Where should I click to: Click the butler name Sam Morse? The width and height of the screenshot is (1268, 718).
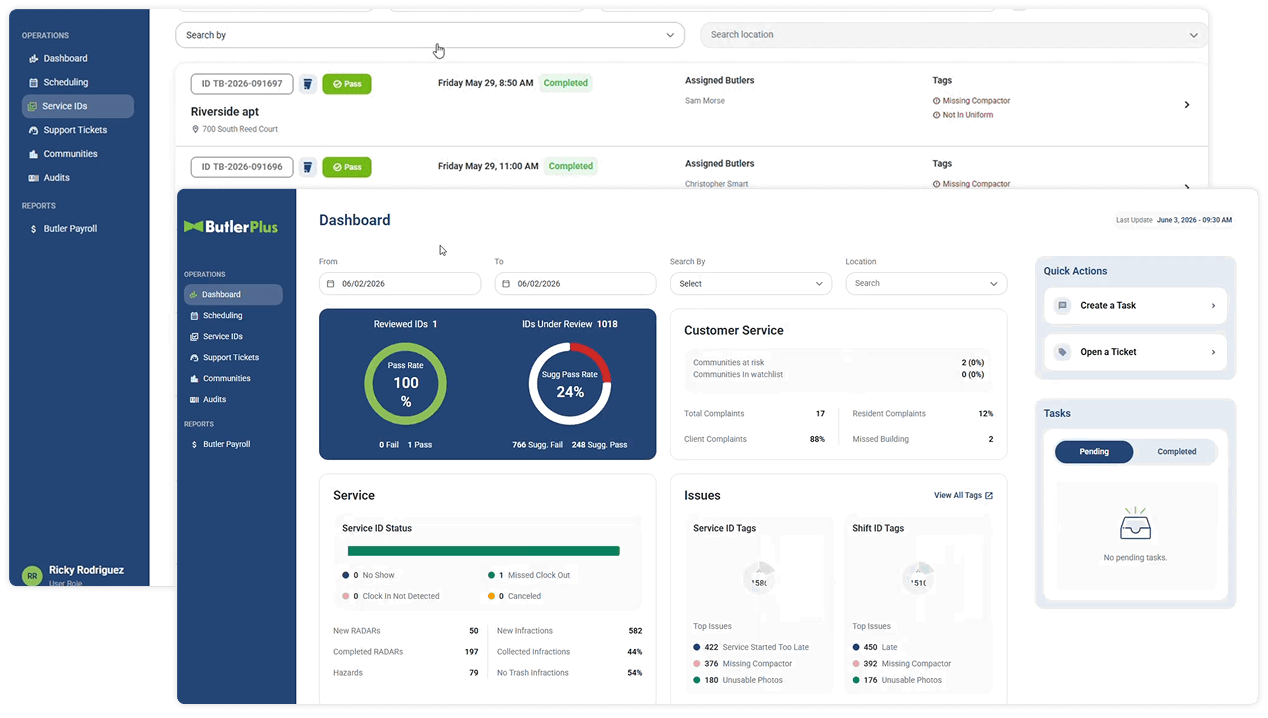(705, 101)
